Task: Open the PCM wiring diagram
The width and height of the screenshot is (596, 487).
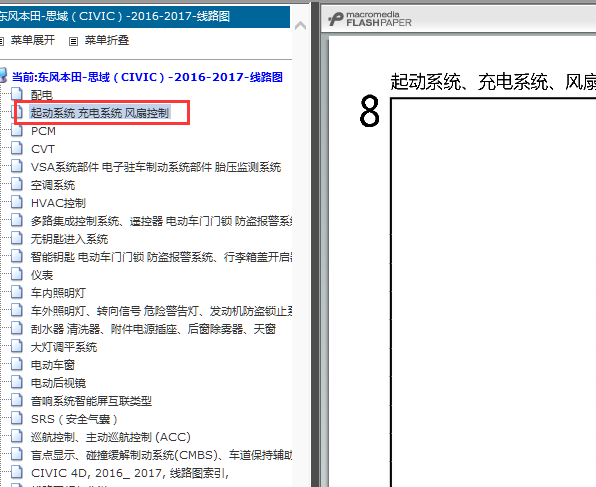Action: [43, 131]
